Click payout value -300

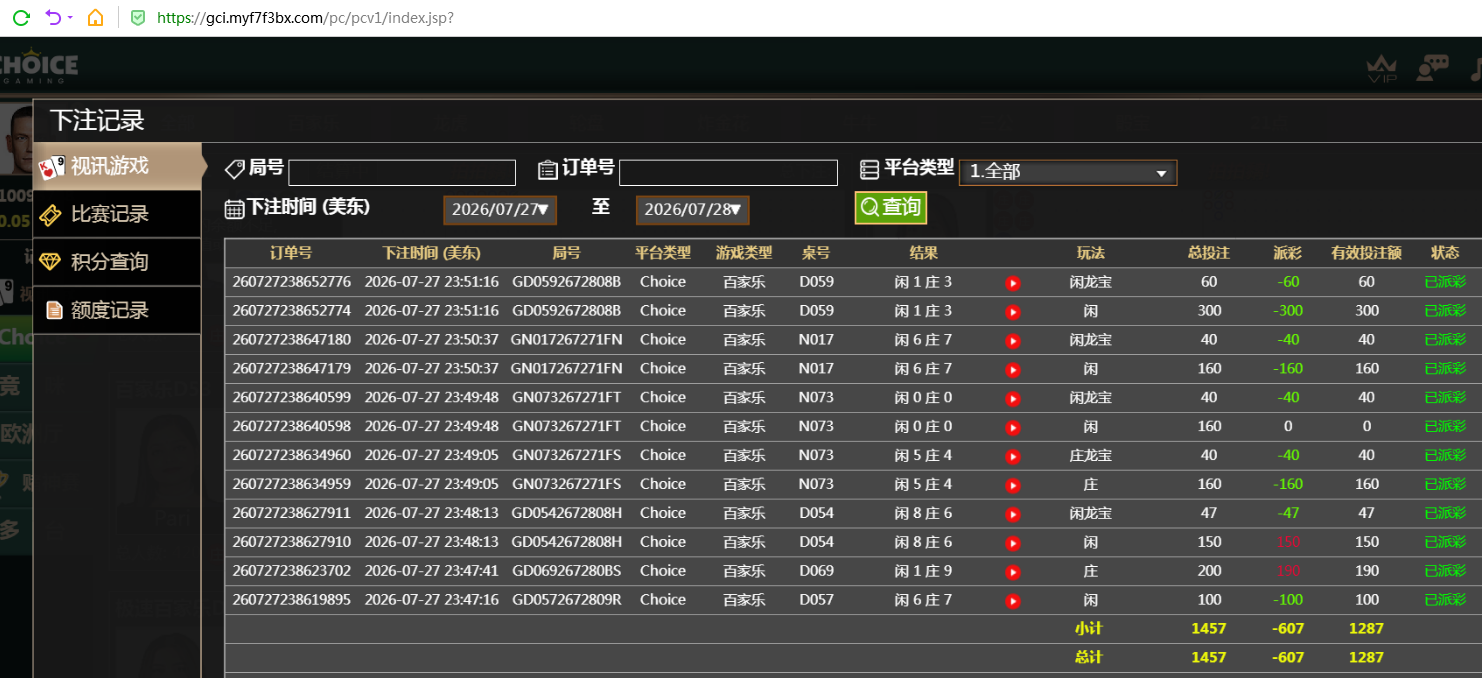[x=1288, y=311]
